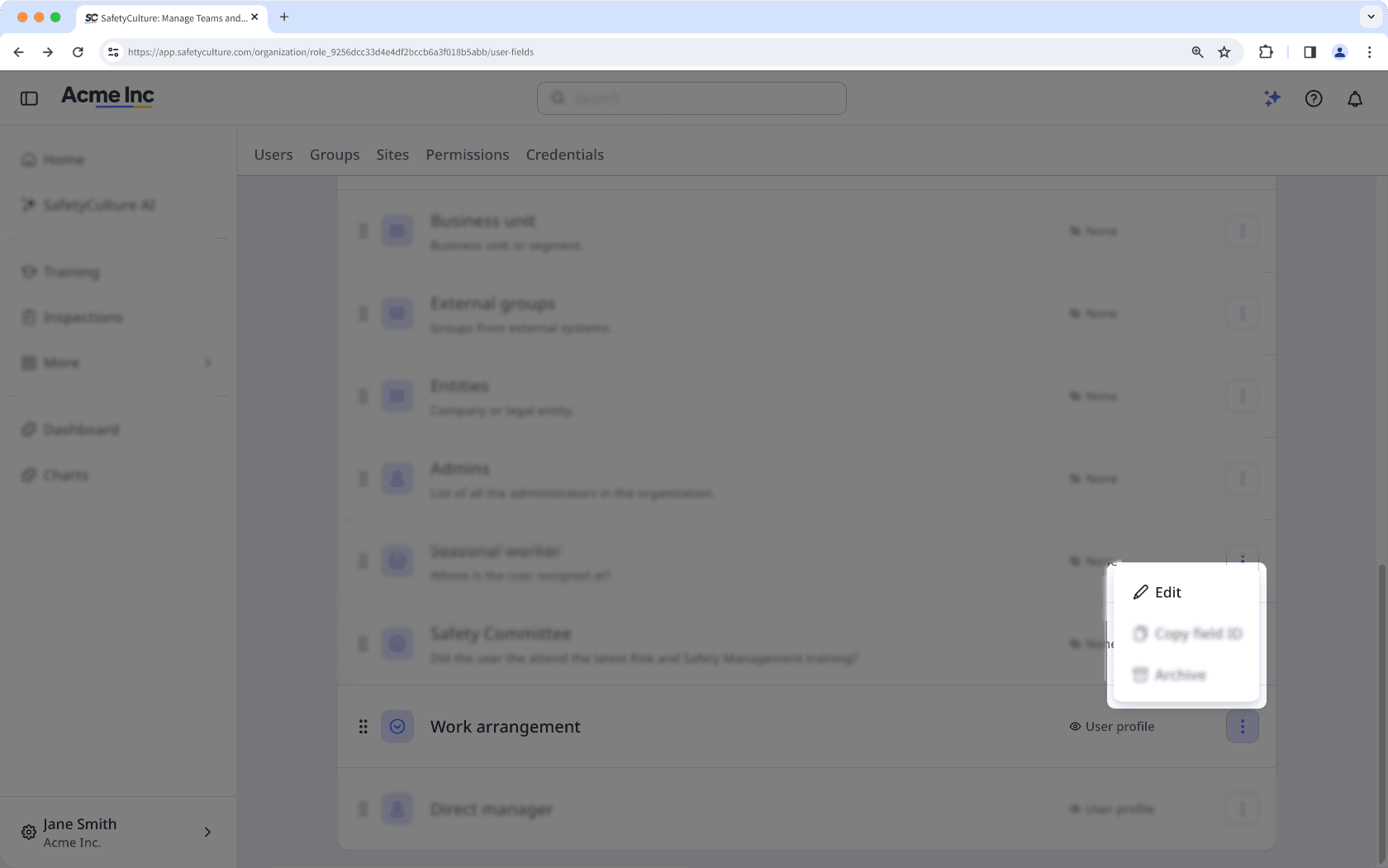The width and height of the screenshot is (1388, 868).
Task: Select Archive from the context menu
Action: 1179,675
